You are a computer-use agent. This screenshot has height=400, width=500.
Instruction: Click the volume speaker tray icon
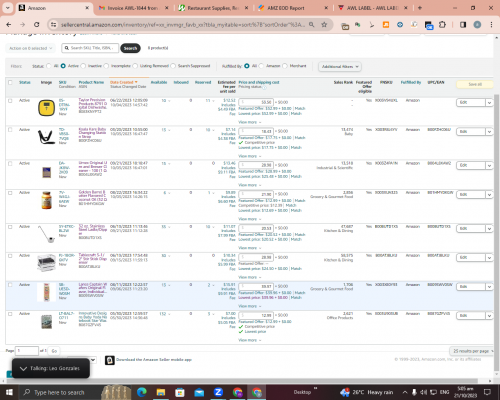[423, 392]
